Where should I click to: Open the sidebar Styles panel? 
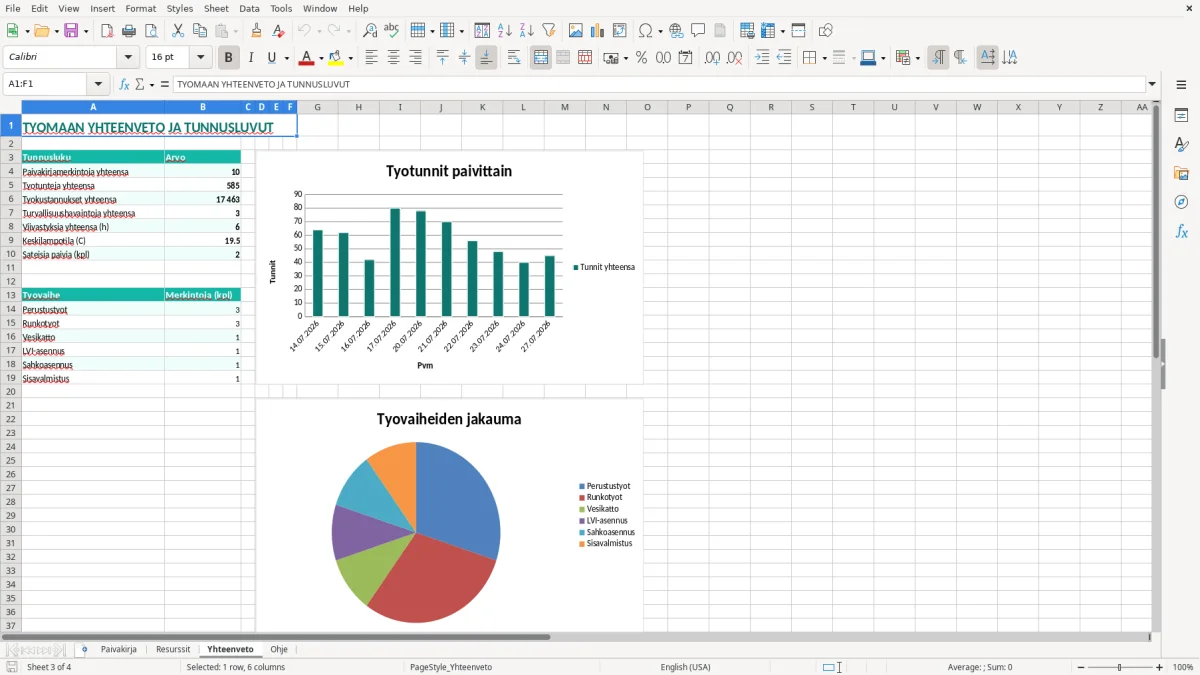(x=1181, y=145)
